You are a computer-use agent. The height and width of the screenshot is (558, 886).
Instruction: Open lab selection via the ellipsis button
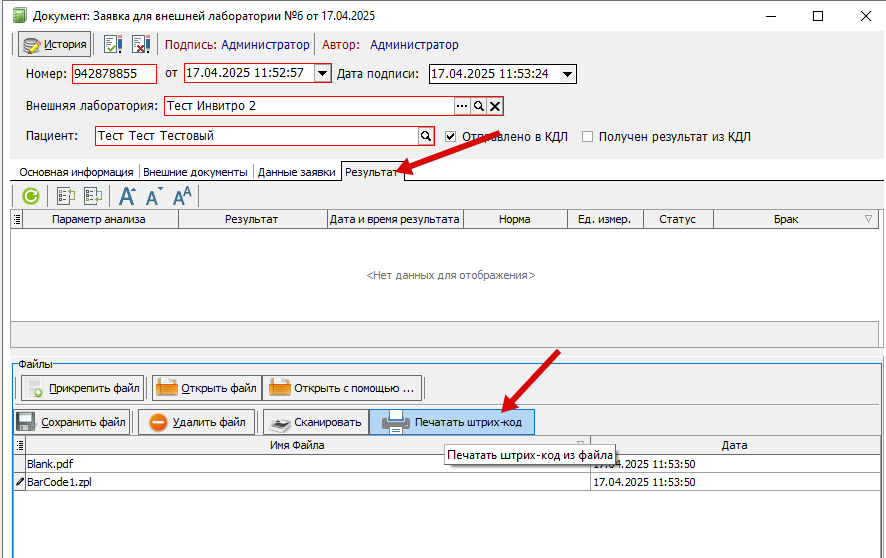[x=462, y=106]
